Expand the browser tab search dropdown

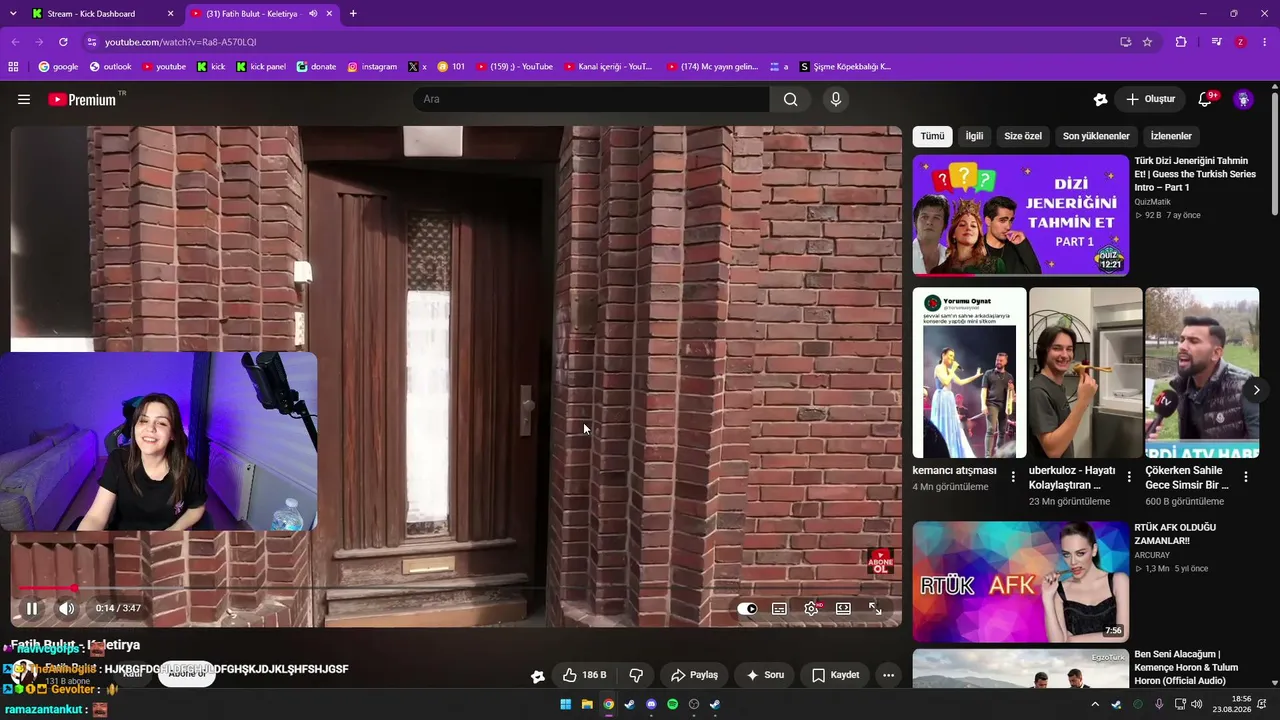pyautogui.click(x=13, y=14)
